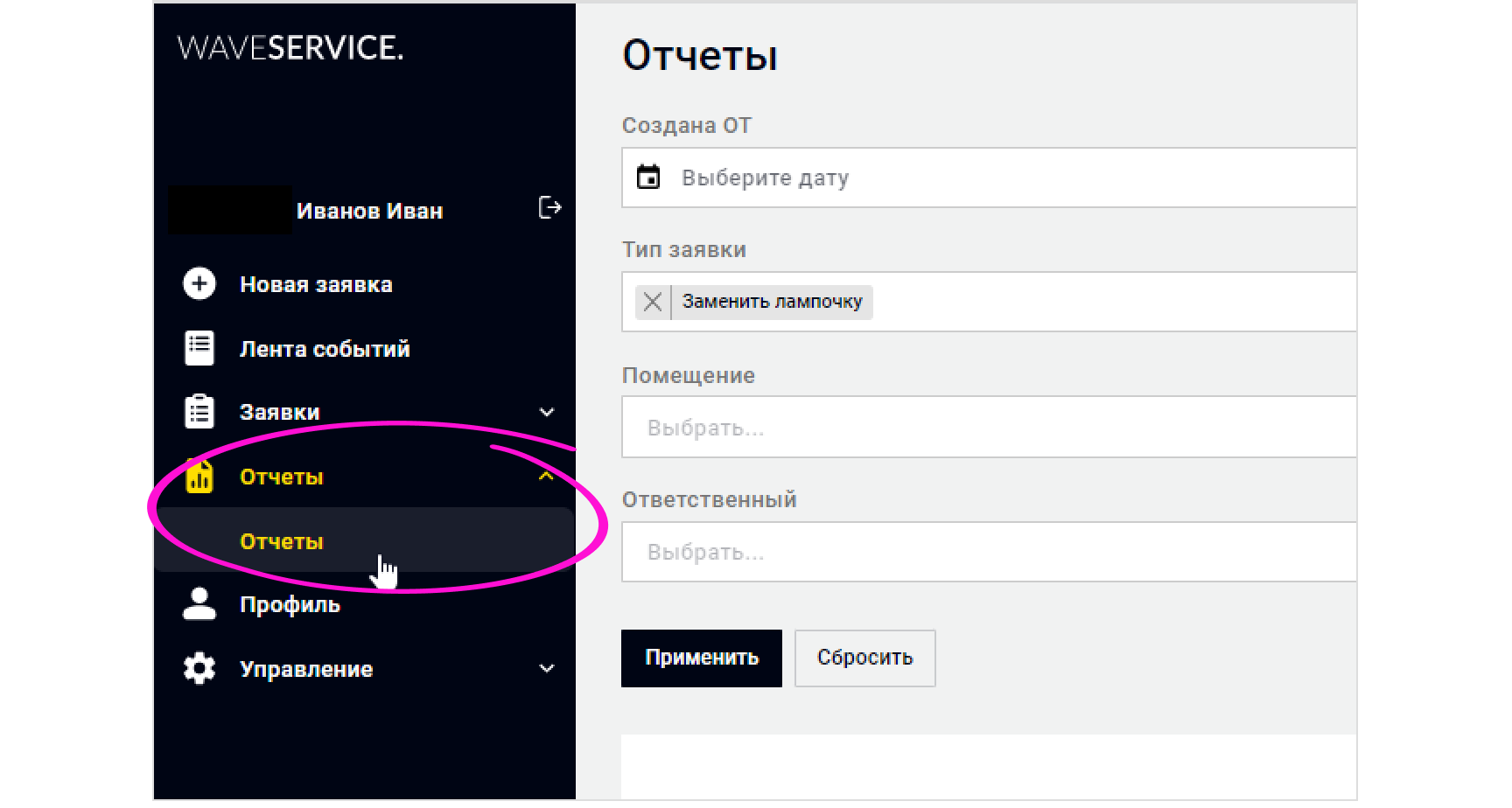This screenshot has width=1512, height=808.
Task: Click the Управление gear icon
Action: (199, 669)
